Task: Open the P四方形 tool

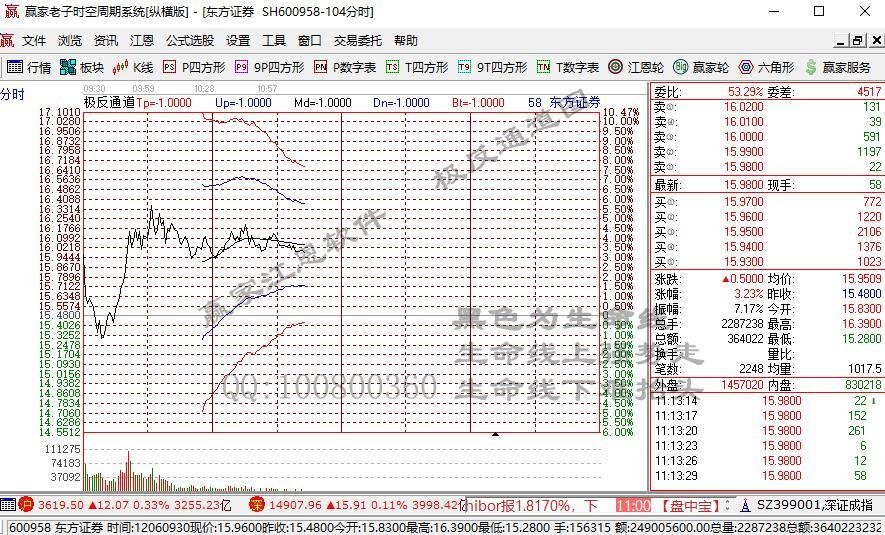Action: [x=194, y=68]
